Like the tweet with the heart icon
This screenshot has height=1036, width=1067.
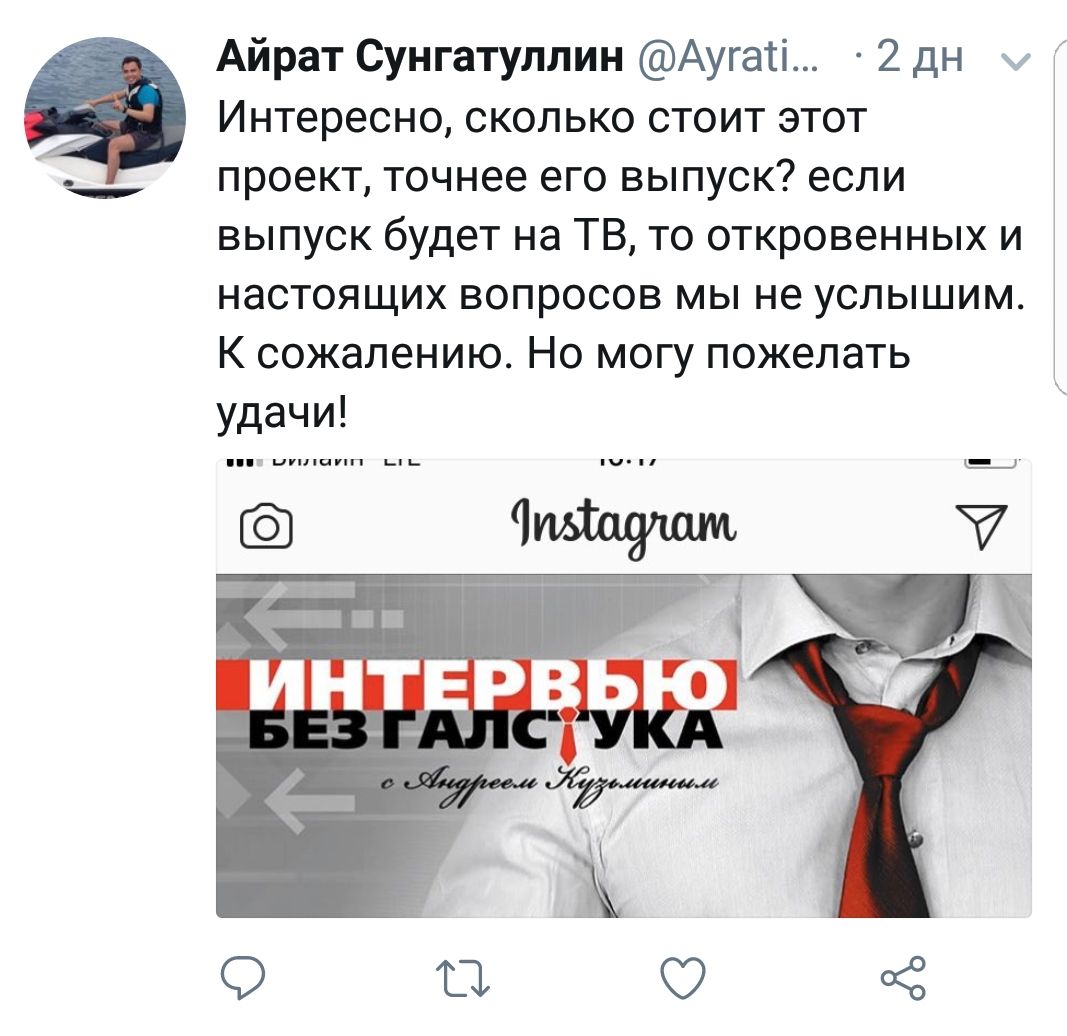pos(683,978)
